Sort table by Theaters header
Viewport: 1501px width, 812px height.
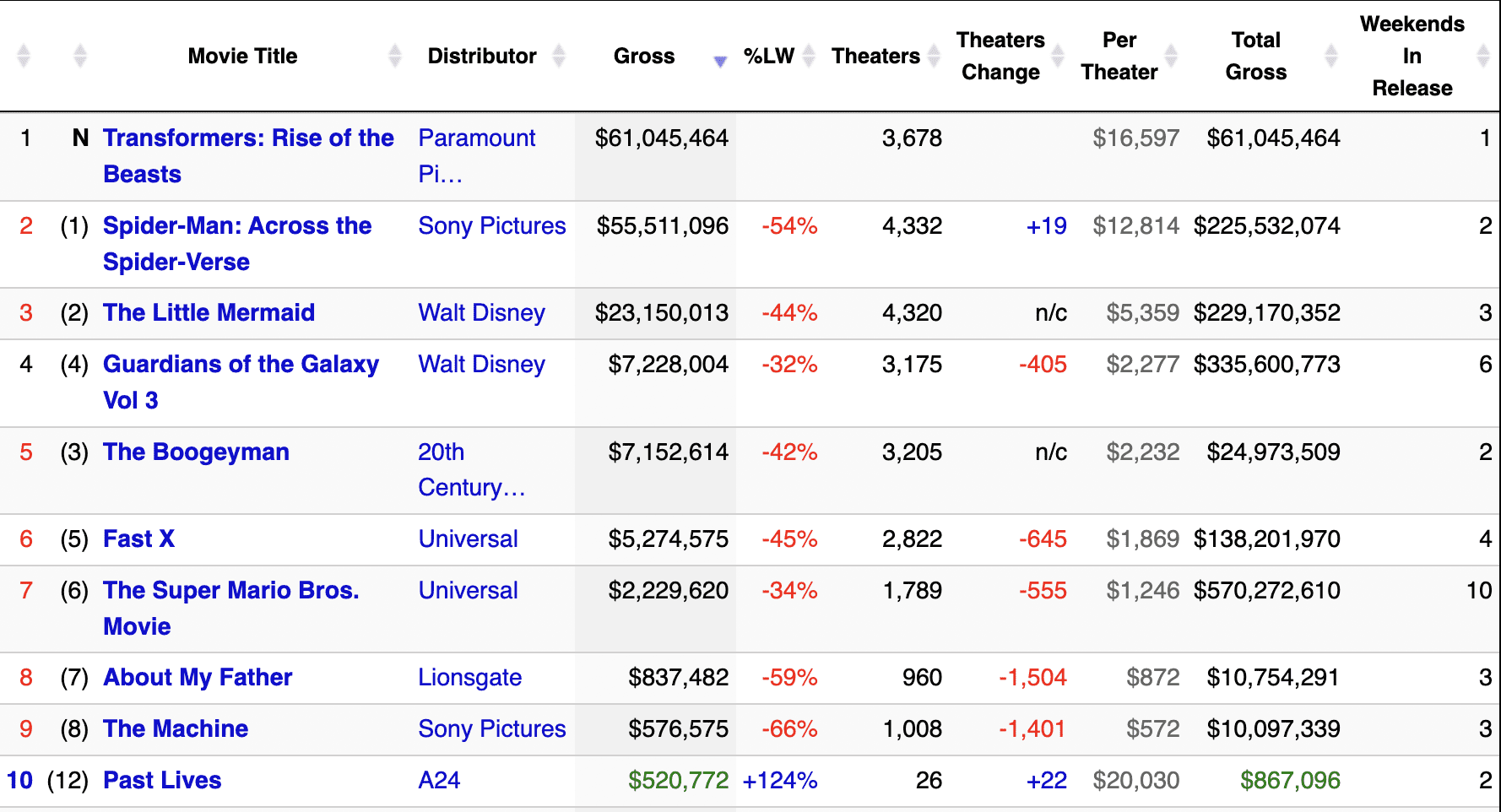tap(875, 56)
